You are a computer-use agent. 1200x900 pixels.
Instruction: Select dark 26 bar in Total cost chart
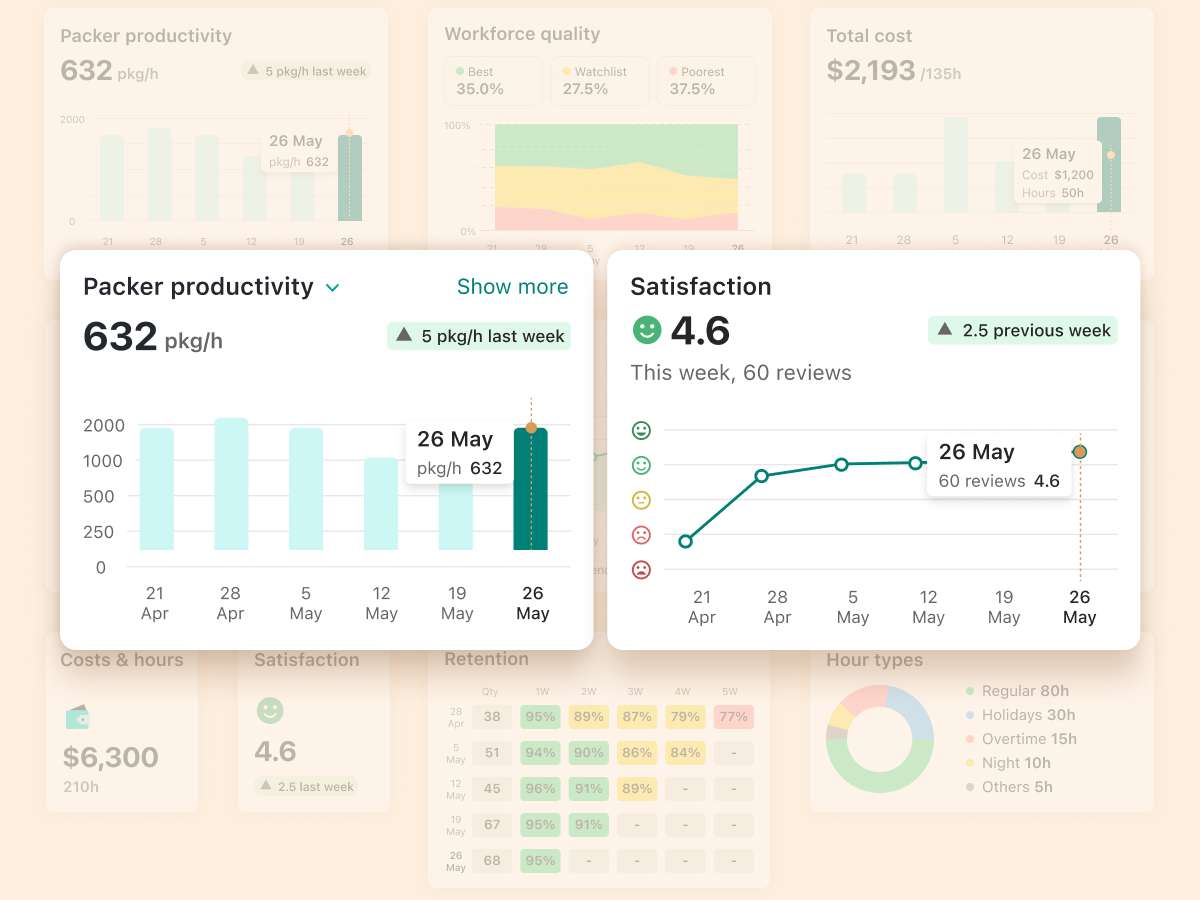[1109, 165]
